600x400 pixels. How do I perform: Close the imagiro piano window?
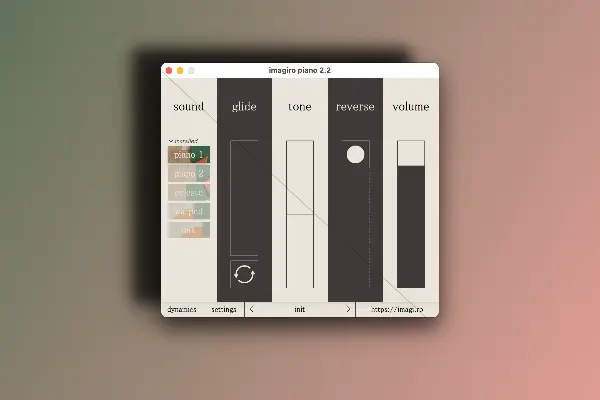169,70
